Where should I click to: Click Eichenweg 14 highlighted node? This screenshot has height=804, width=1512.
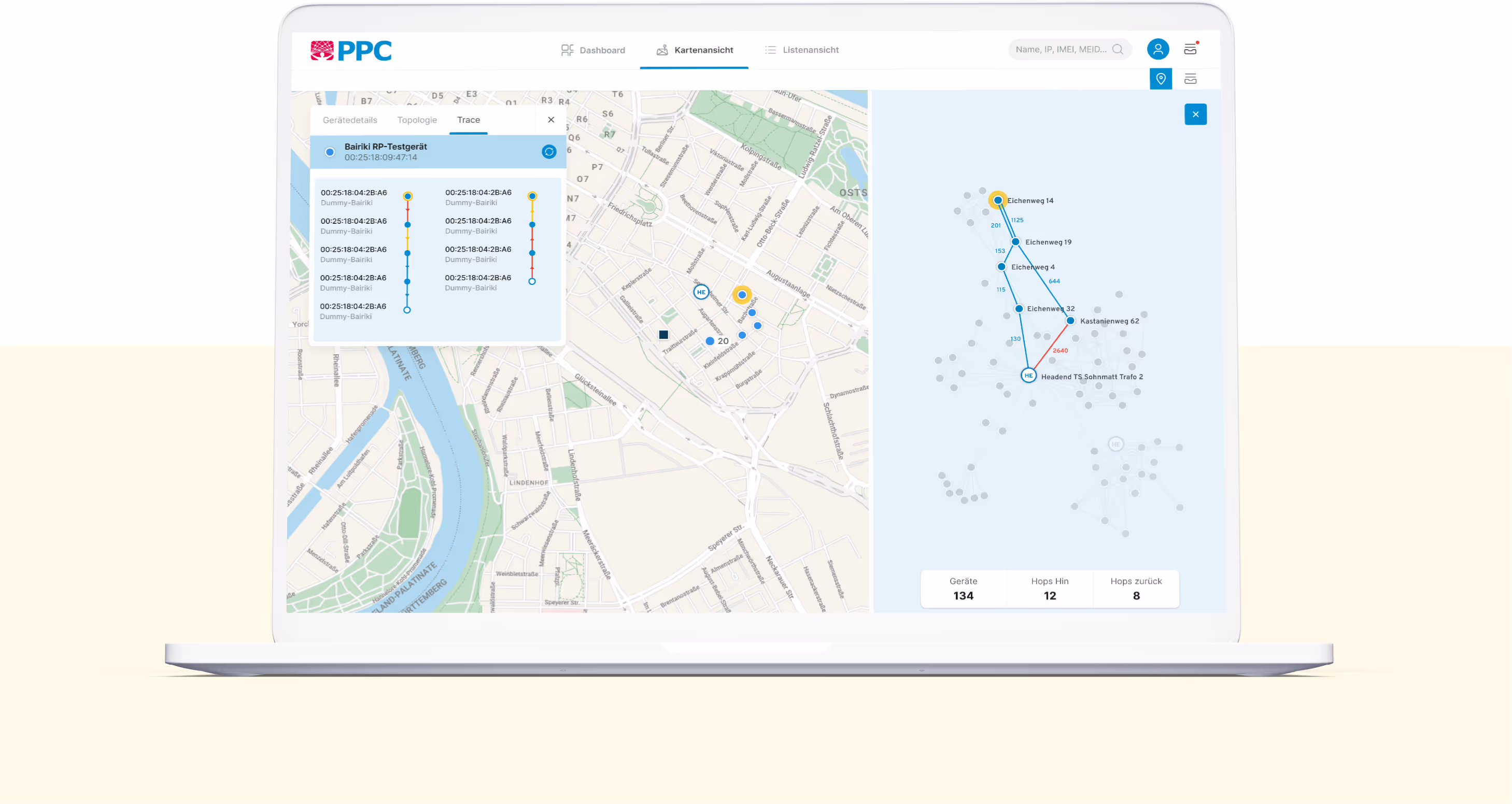pos(998,200)
